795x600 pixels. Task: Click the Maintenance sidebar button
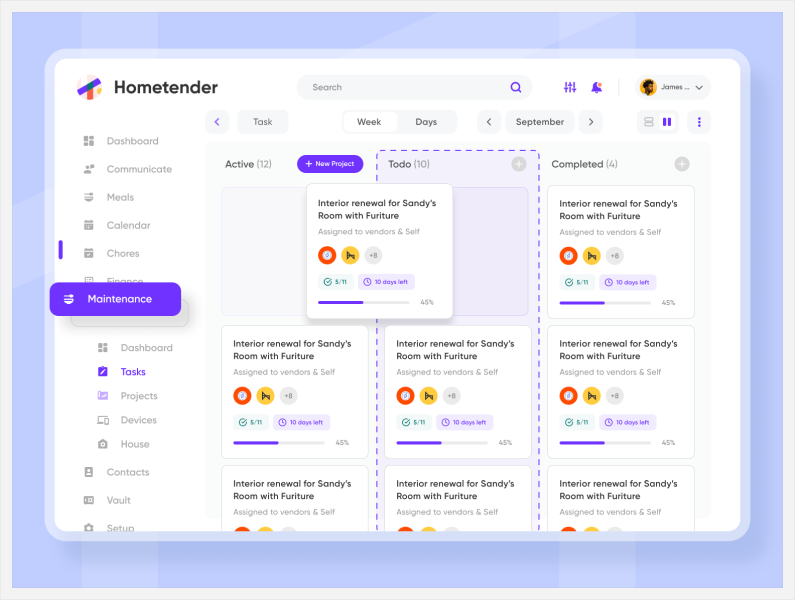coord(115,299)
